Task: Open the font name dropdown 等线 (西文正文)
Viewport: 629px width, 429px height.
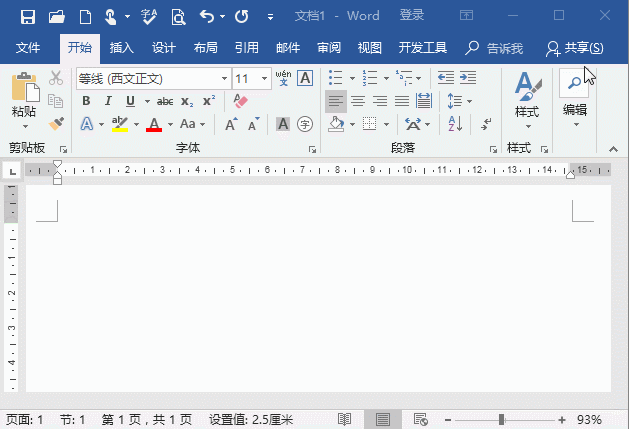Action: [152, 78]
